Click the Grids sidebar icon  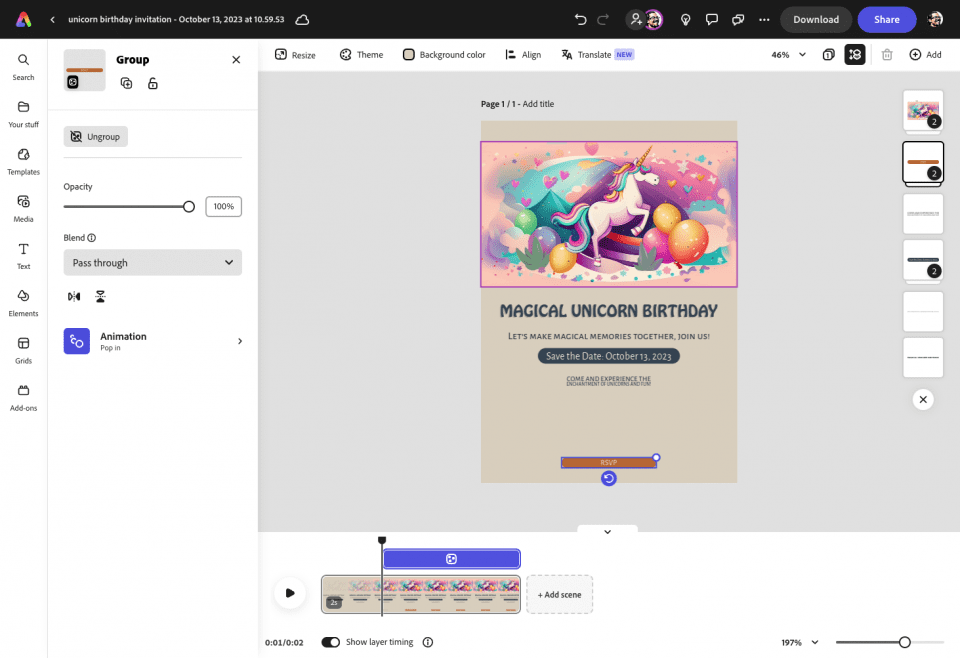(23, 349)
